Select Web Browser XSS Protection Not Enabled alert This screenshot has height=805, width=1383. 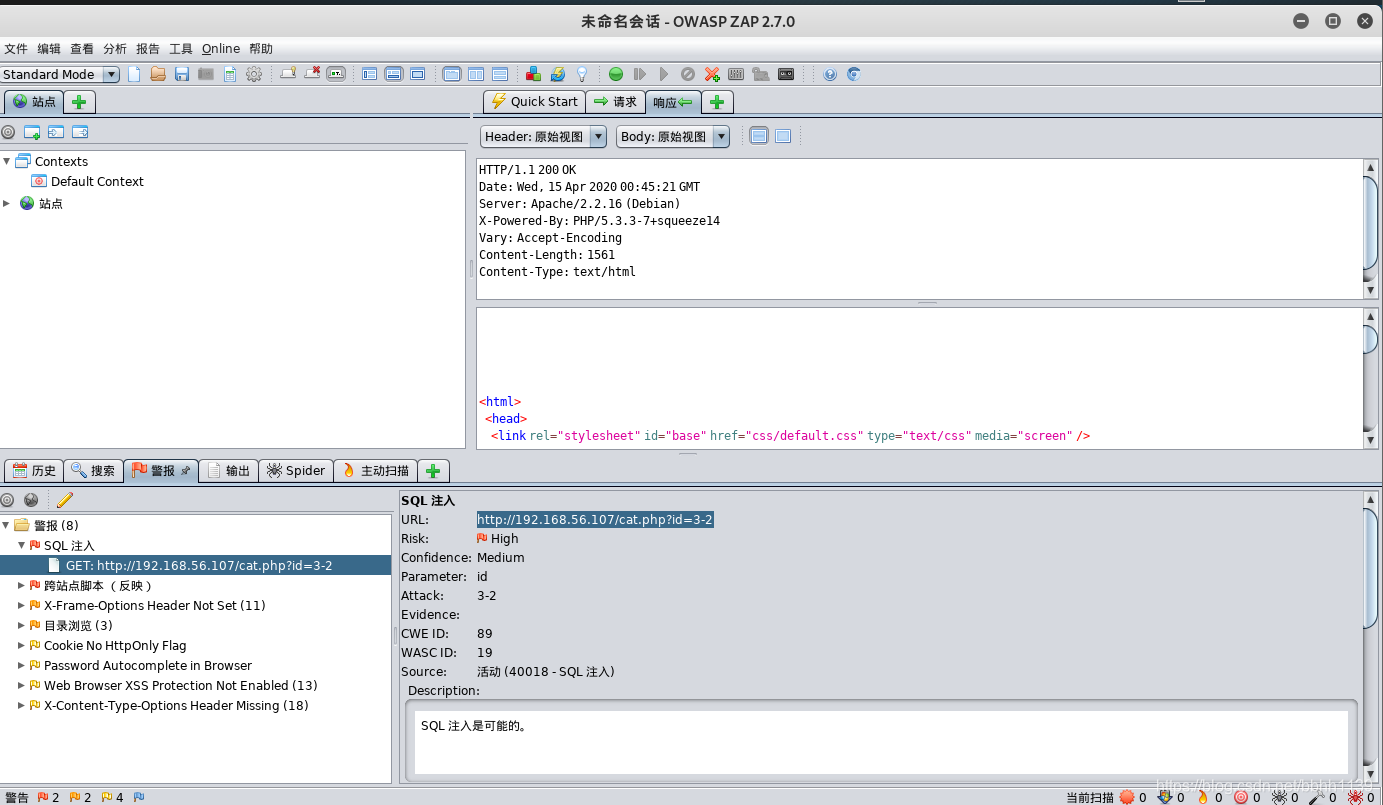click(180, 685)
